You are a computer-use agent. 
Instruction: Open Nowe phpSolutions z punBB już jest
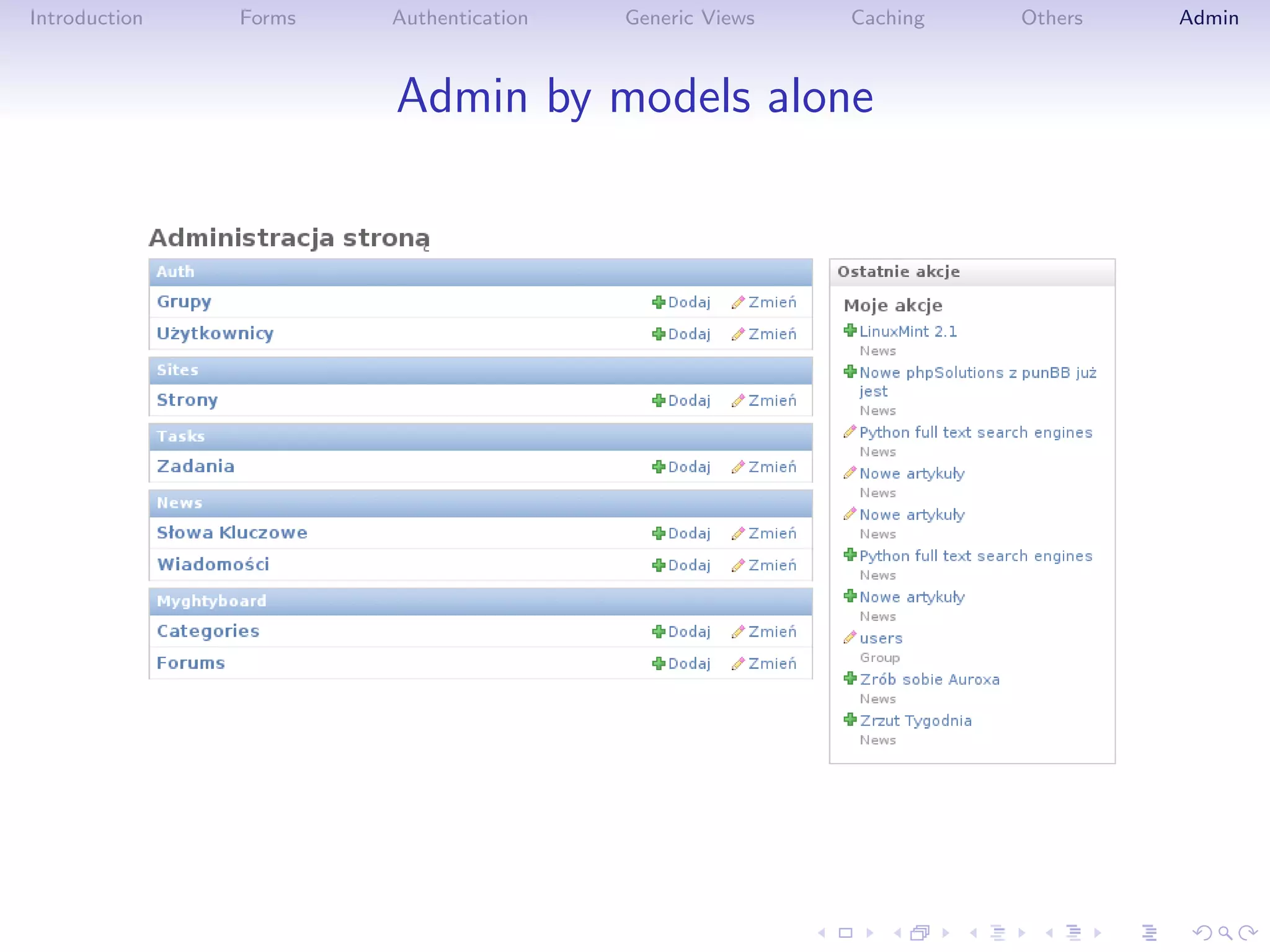point(978,382)
